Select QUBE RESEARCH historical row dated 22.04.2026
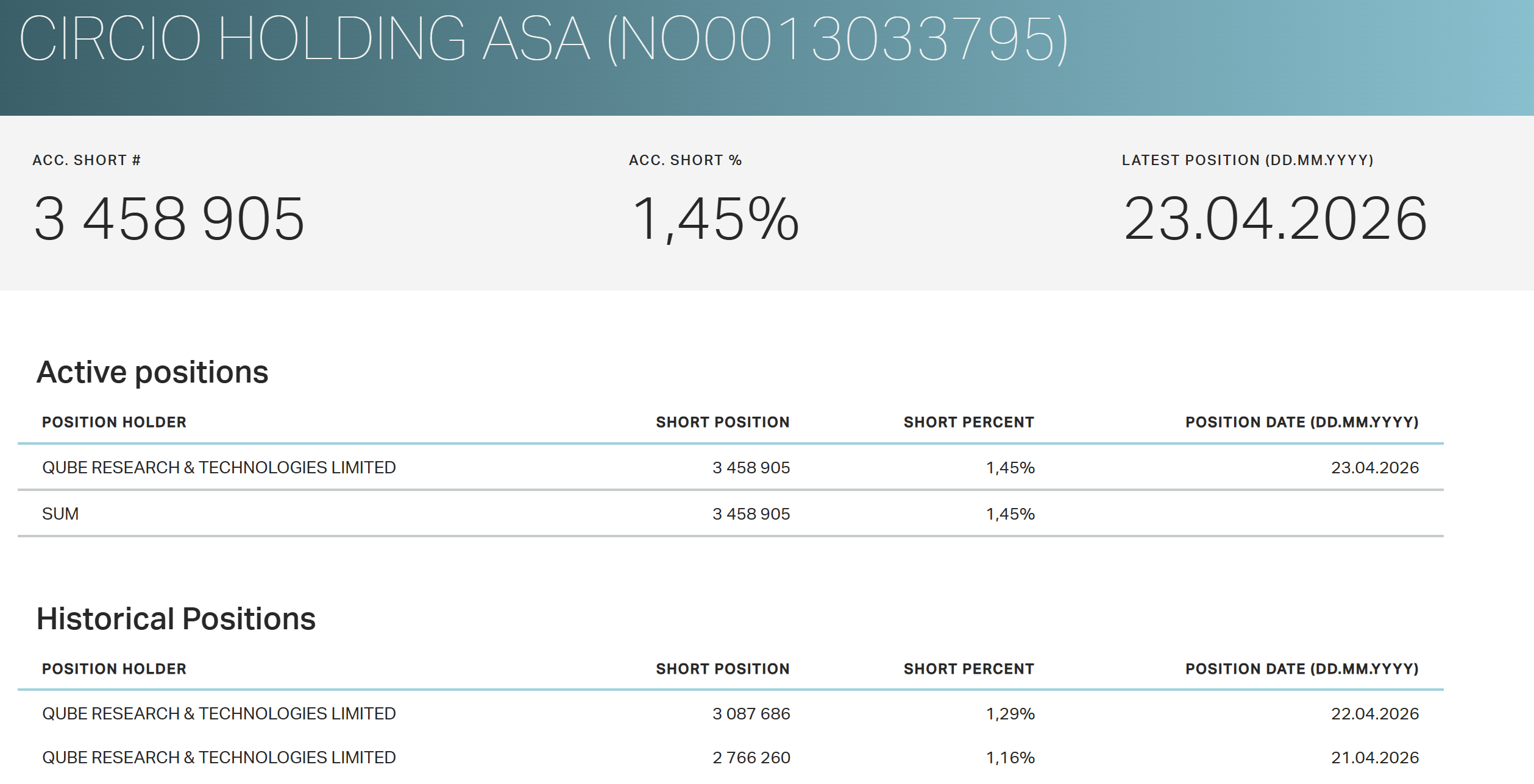 point(219,713)
